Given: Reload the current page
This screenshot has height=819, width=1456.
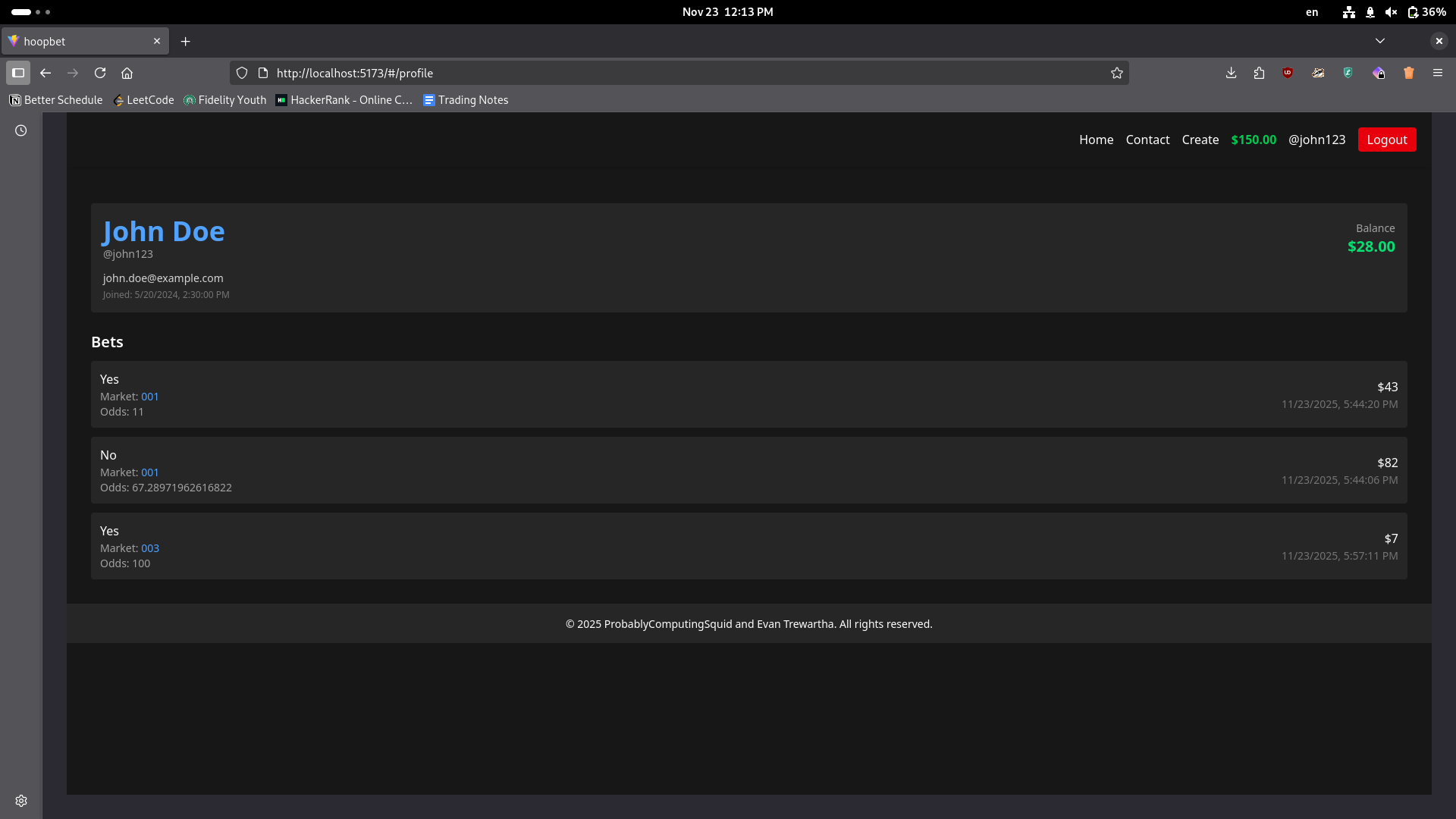Looking at the screenshot, I should tap(100, 73).
